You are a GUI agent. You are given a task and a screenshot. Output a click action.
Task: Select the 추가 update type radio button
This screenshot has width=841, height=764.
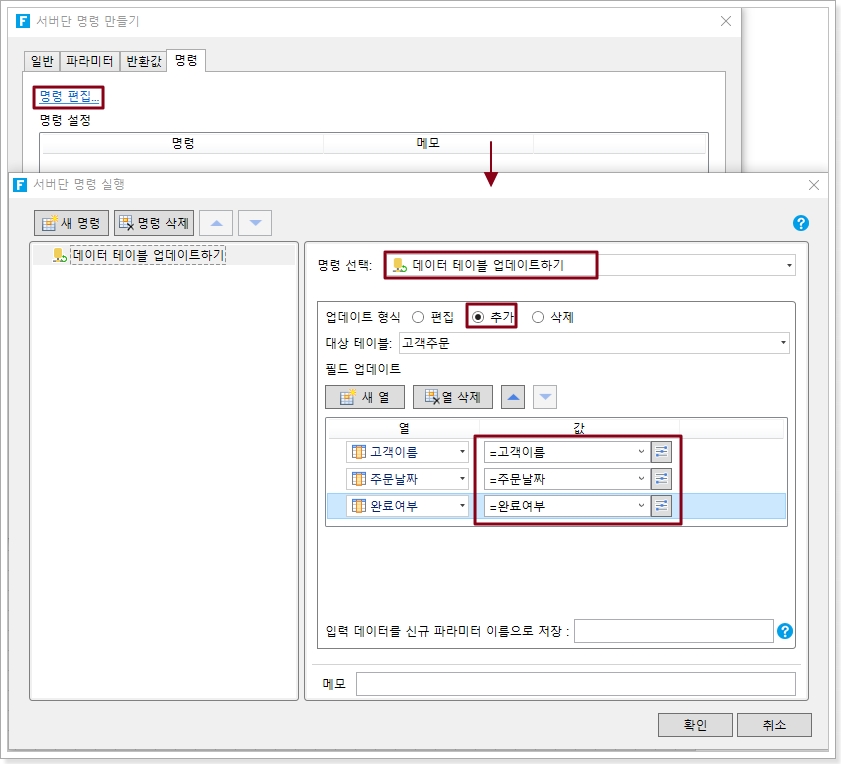pyautogui.click(x=478, y=317)
